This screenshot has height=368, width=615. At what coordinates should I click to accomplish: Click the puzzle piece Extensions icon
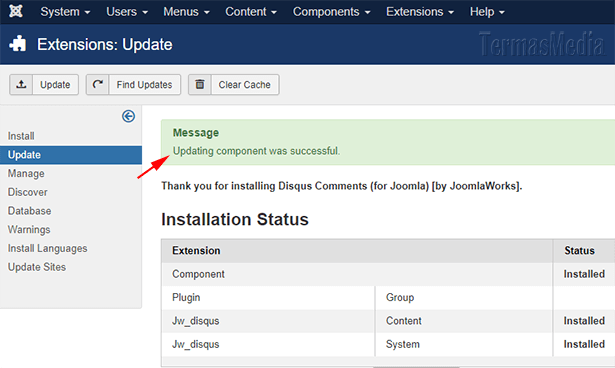tap(18, 44)
